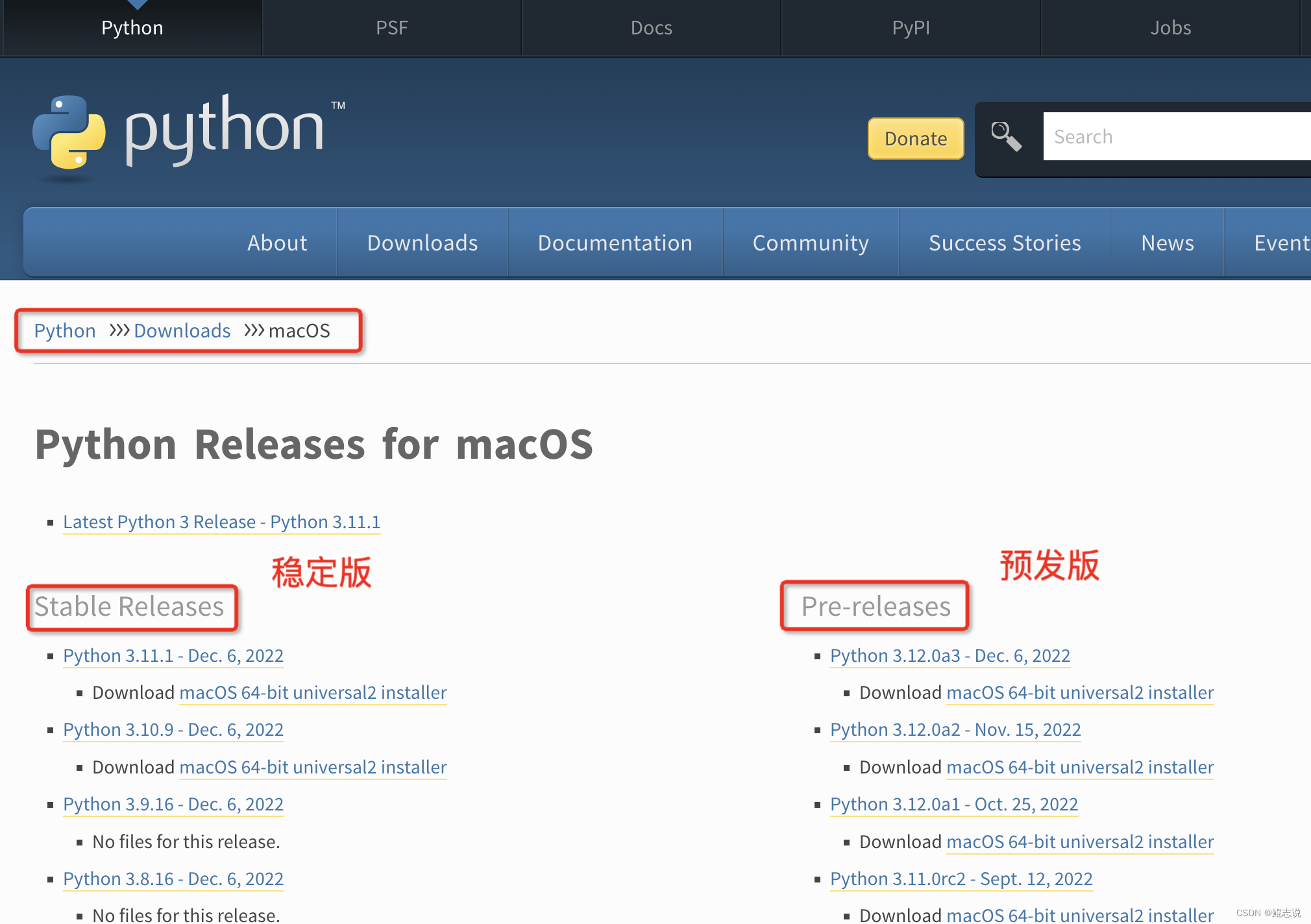Open the Downloads menu
This screenshot has height=924, width=1311.
(423, 242)
